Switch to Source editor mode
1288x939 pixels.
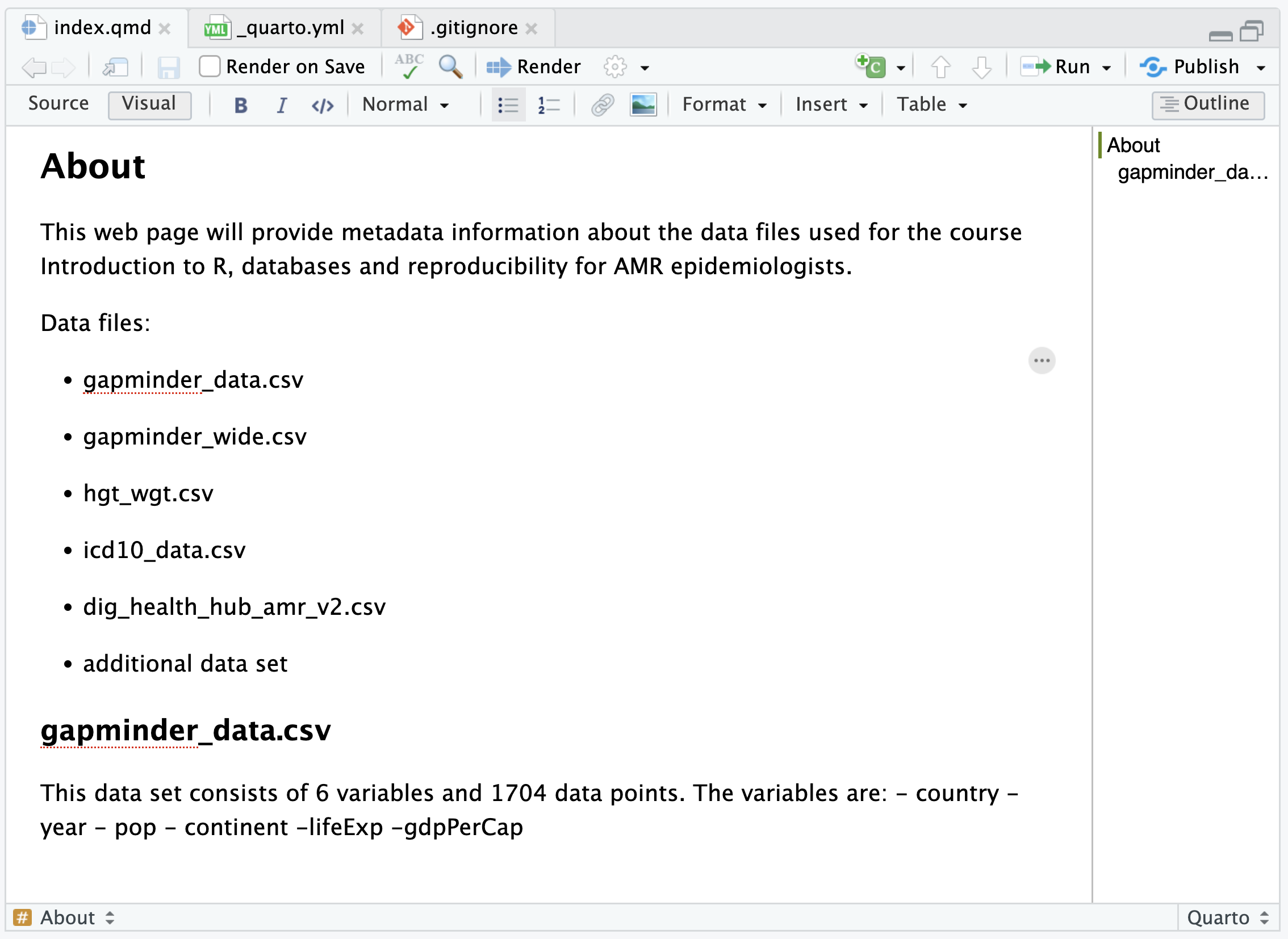(x=58, y=103)
